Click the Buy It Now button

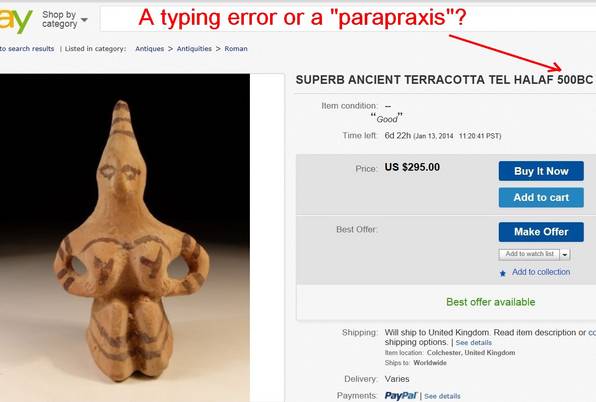click(x=541, y=171)
